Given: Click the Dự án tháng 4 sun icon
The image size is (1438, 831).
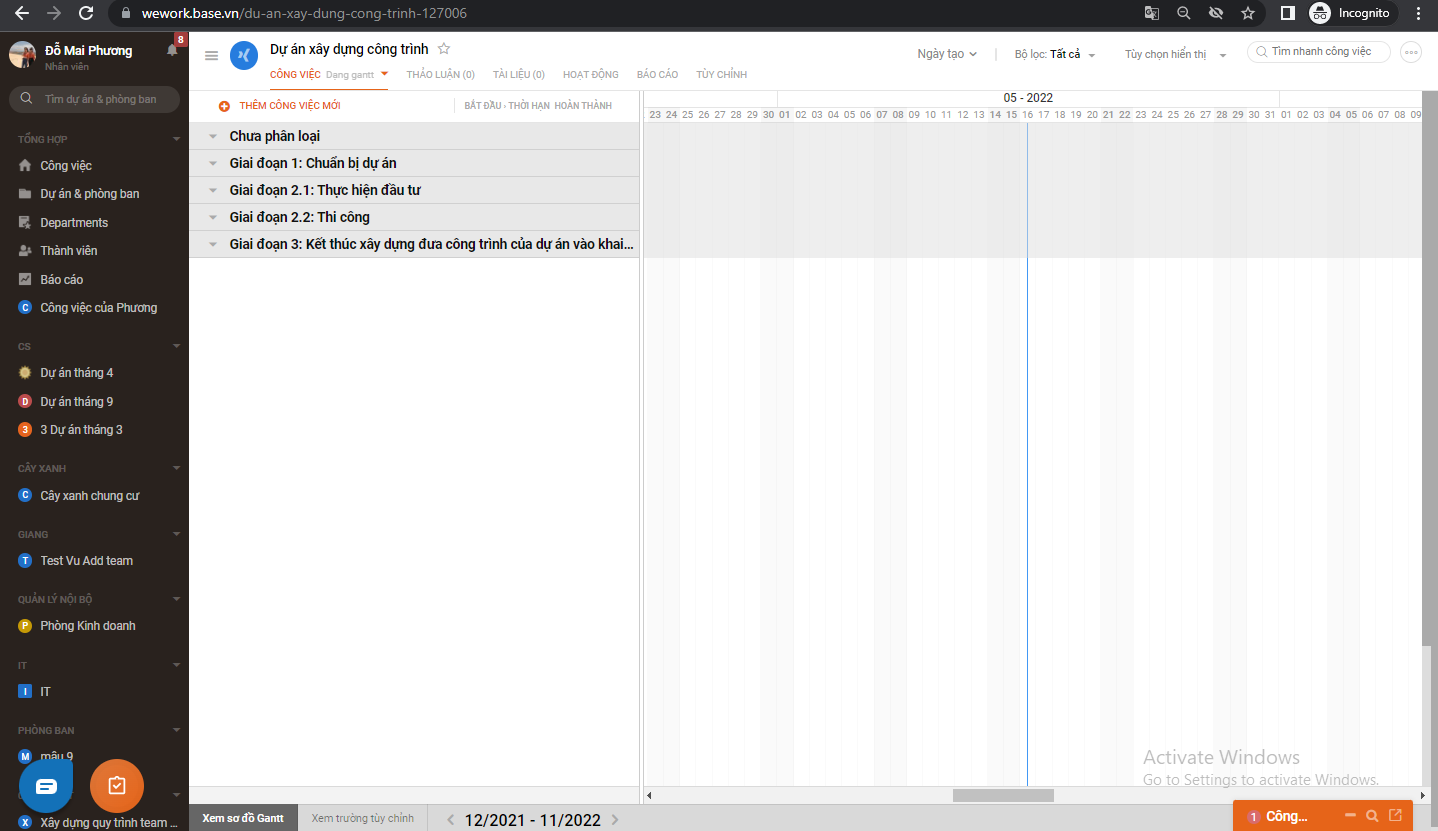Looking at the screenshot, I should click(x=25, y=373).
